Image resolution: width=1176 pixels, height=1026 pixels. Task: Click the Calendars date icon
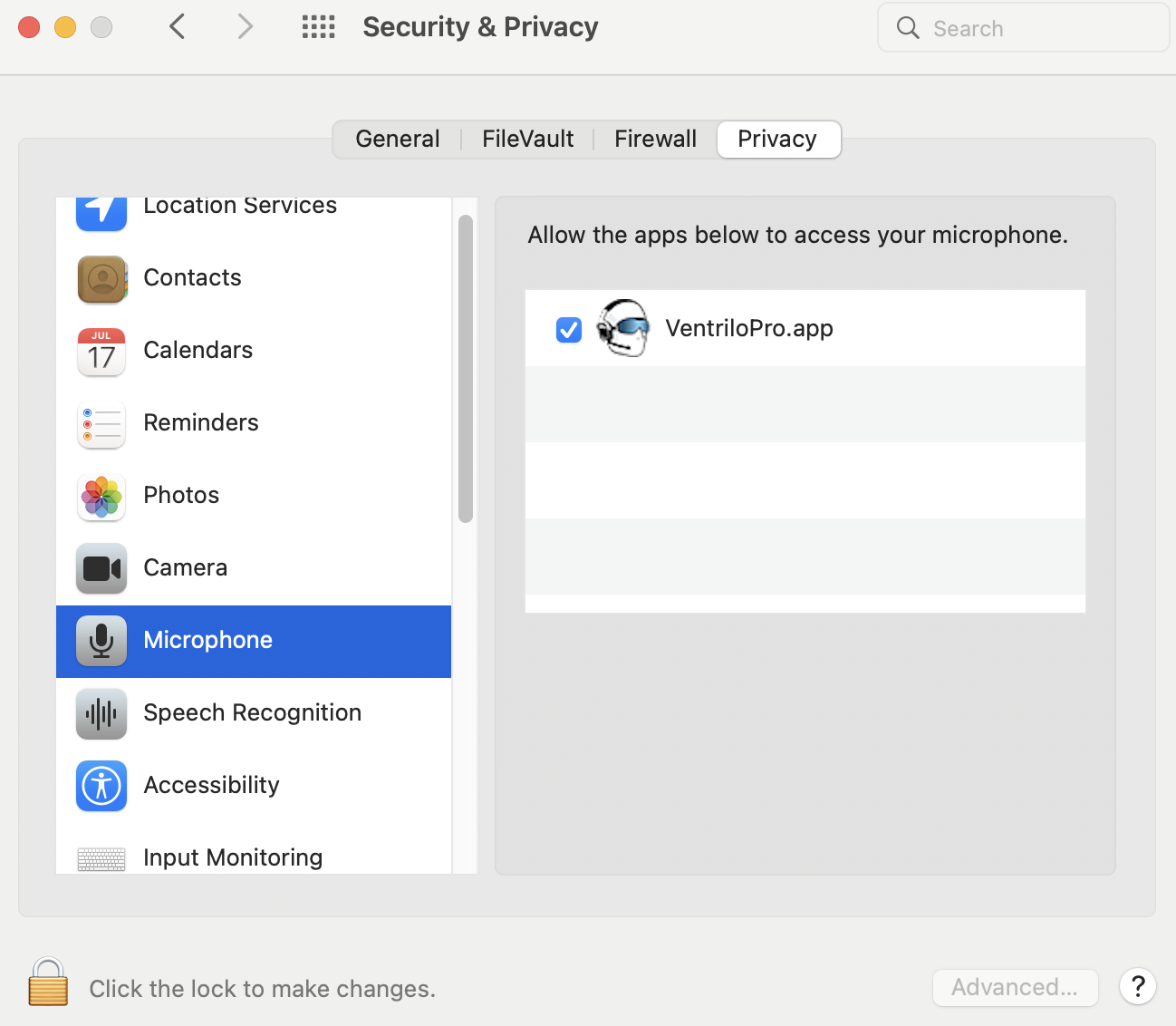(101, 351)
